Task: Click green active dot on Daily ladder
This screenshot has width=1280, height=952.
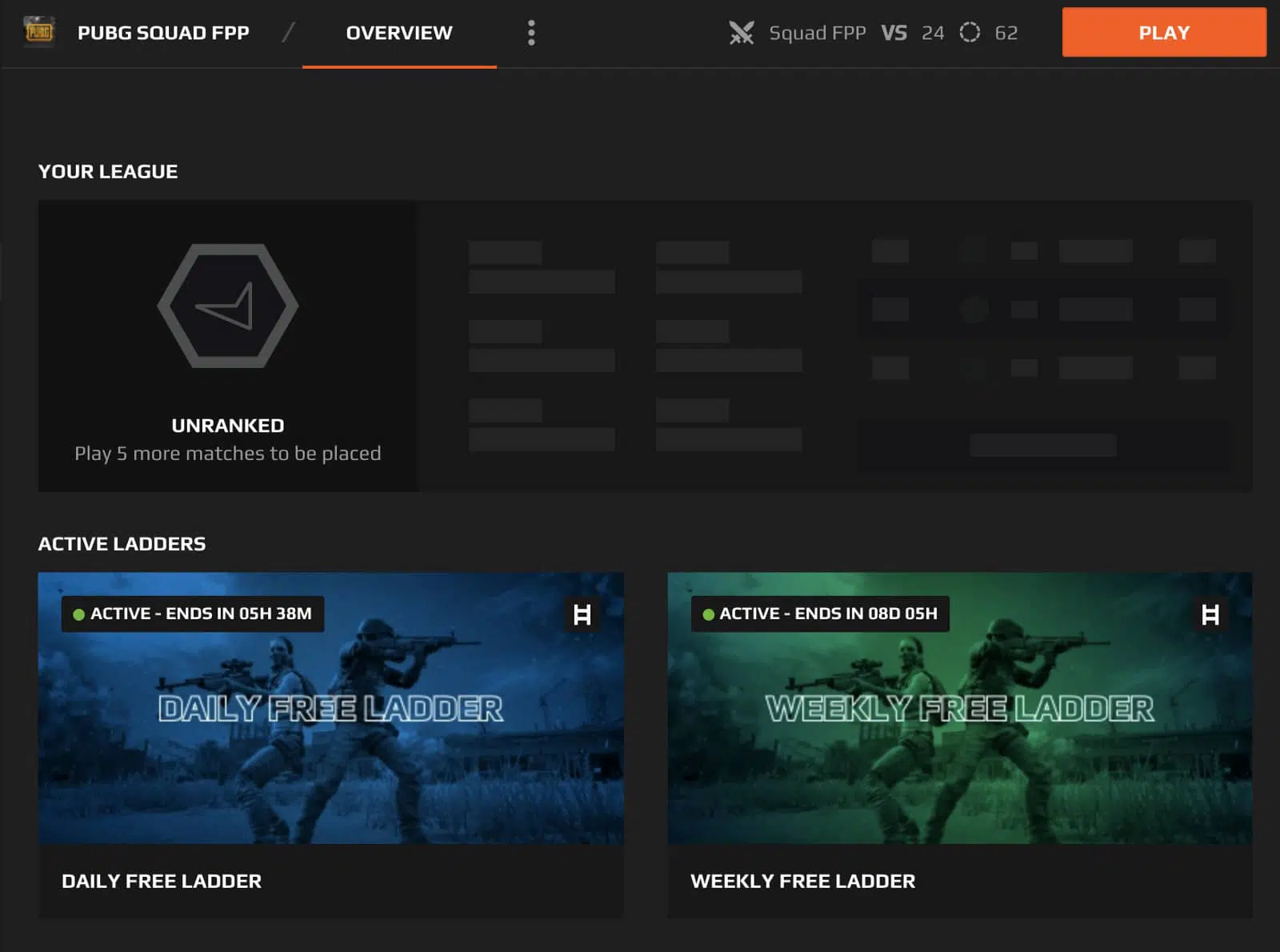Action: [x=78, y=614]
